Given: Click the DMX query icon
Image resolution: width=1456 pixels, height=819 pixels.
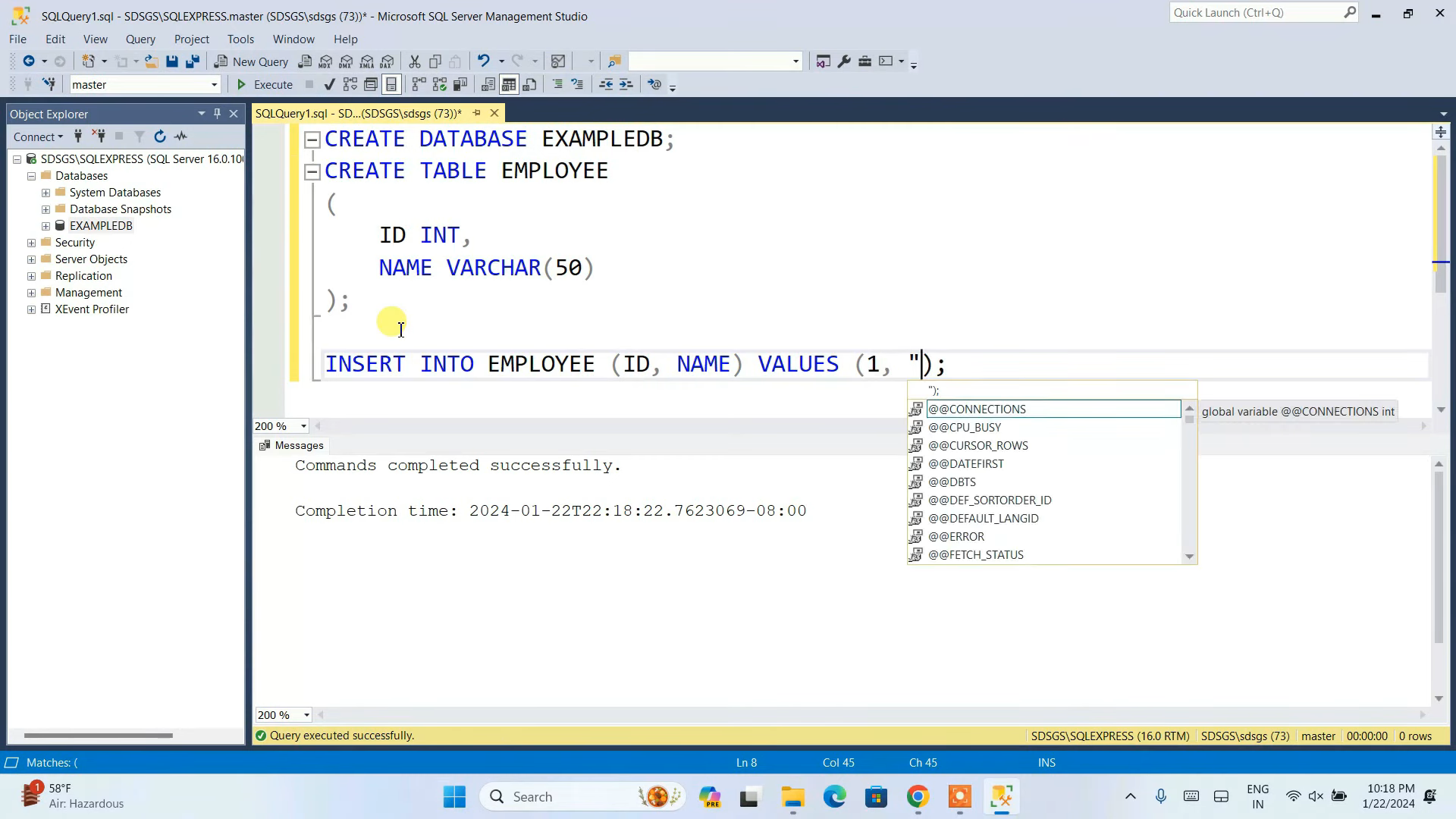Looking at the screenshot, I should (346, 61).
